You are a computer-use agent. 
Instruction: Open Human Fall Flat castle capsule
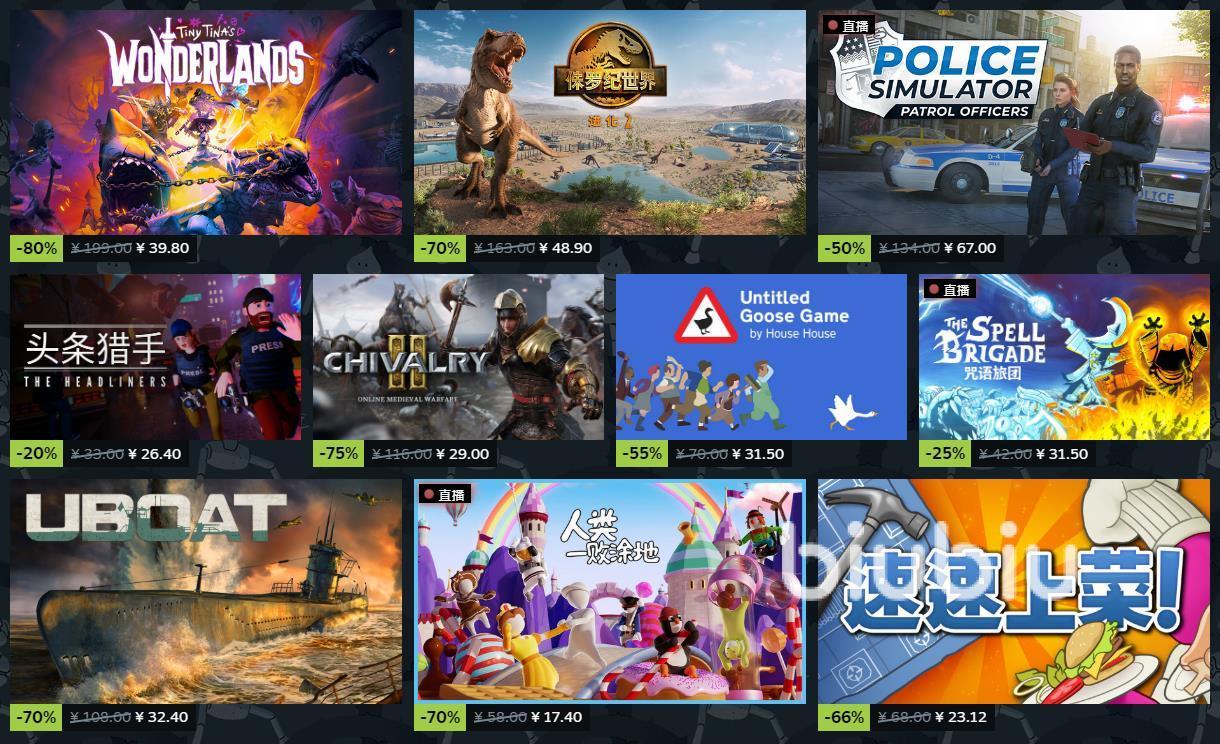610,592
